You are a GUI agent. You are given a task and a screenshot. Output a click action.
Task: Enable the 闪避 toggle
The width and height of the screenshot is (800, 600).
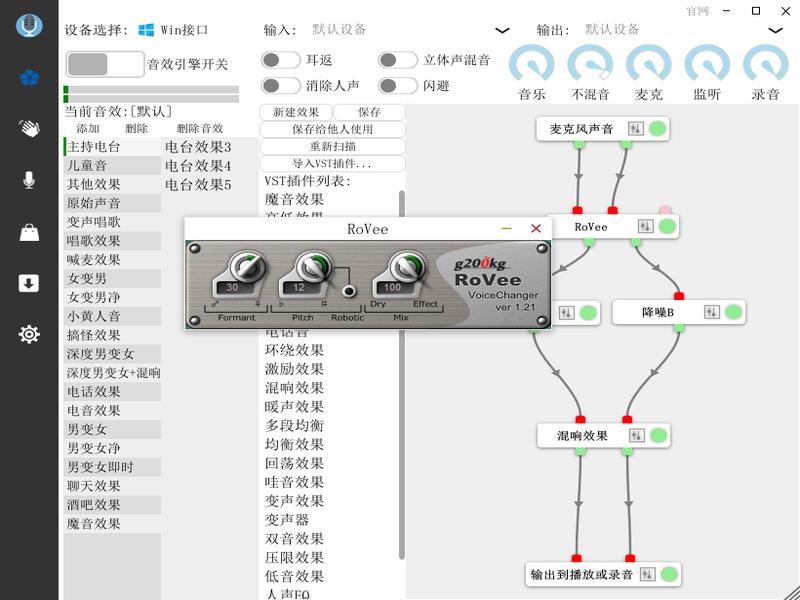point(398,85)
